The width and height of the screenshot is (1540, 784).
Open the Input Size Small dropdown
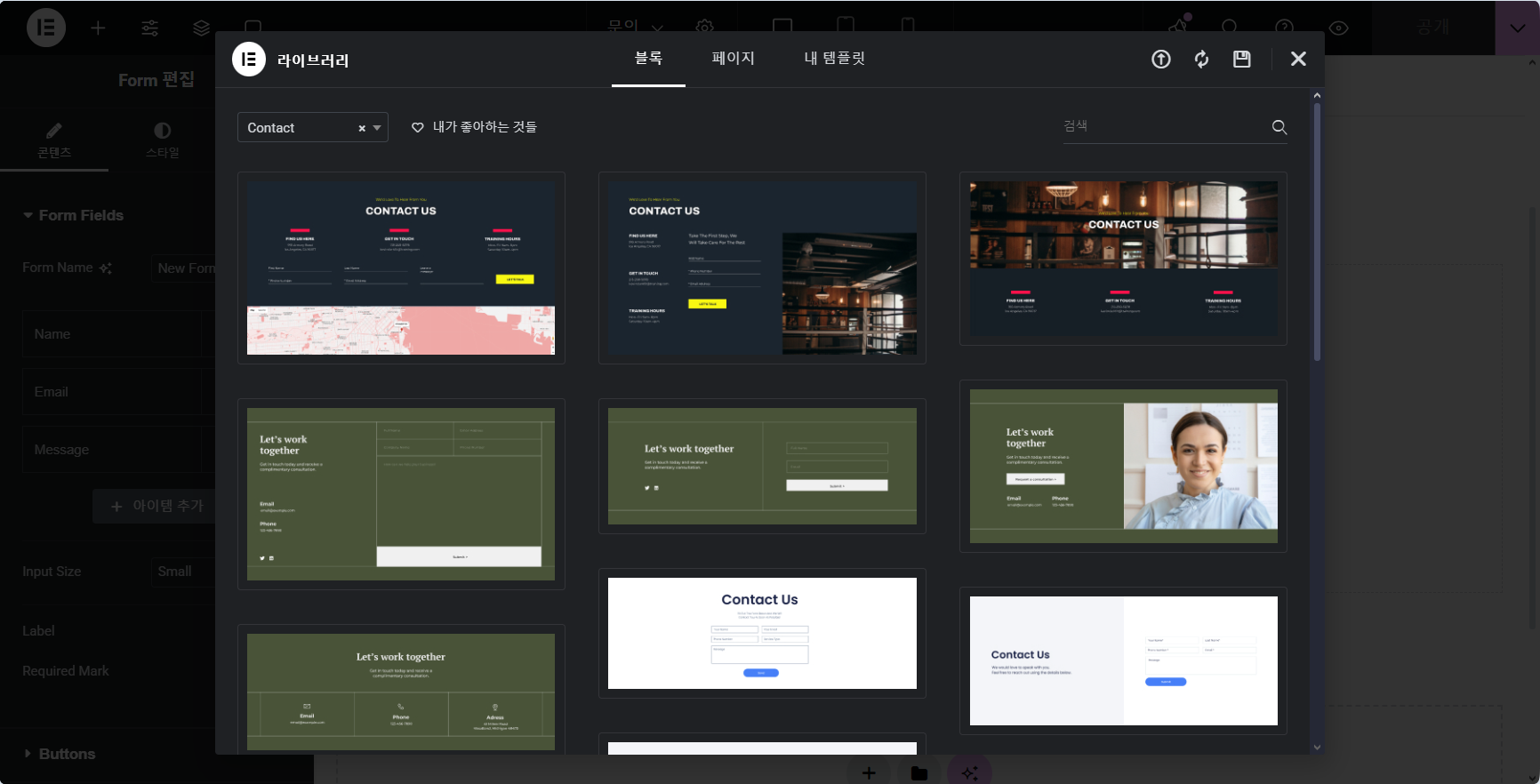pos(183,572)
